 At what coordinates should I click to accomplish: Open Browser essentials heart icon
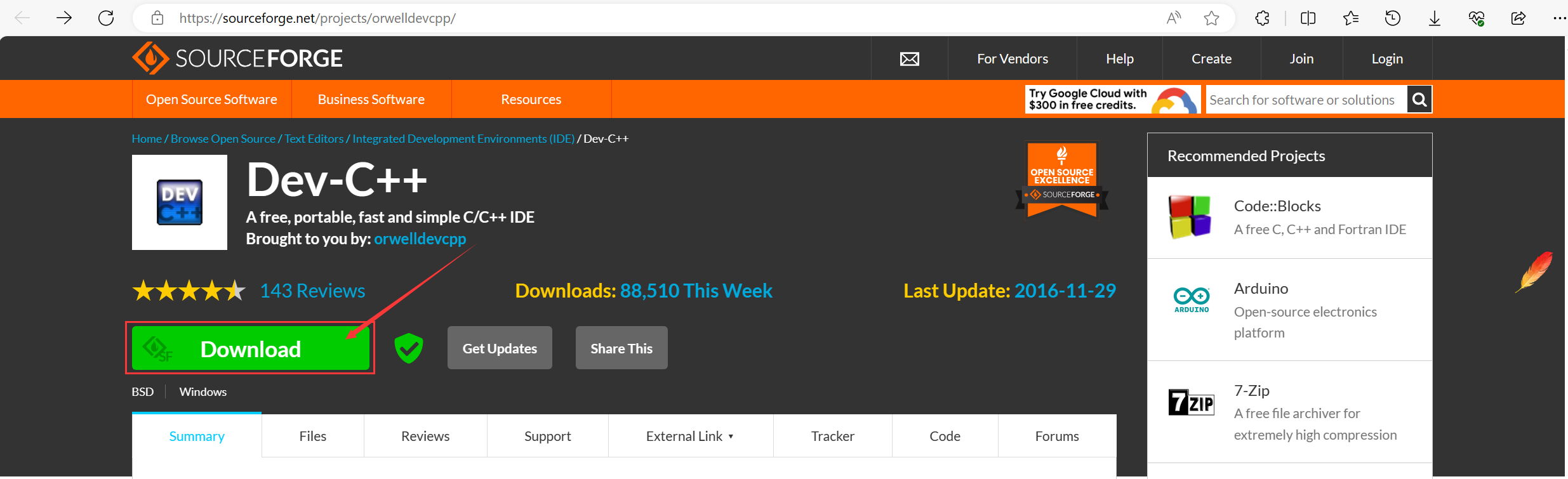(x=1477, y=18)
